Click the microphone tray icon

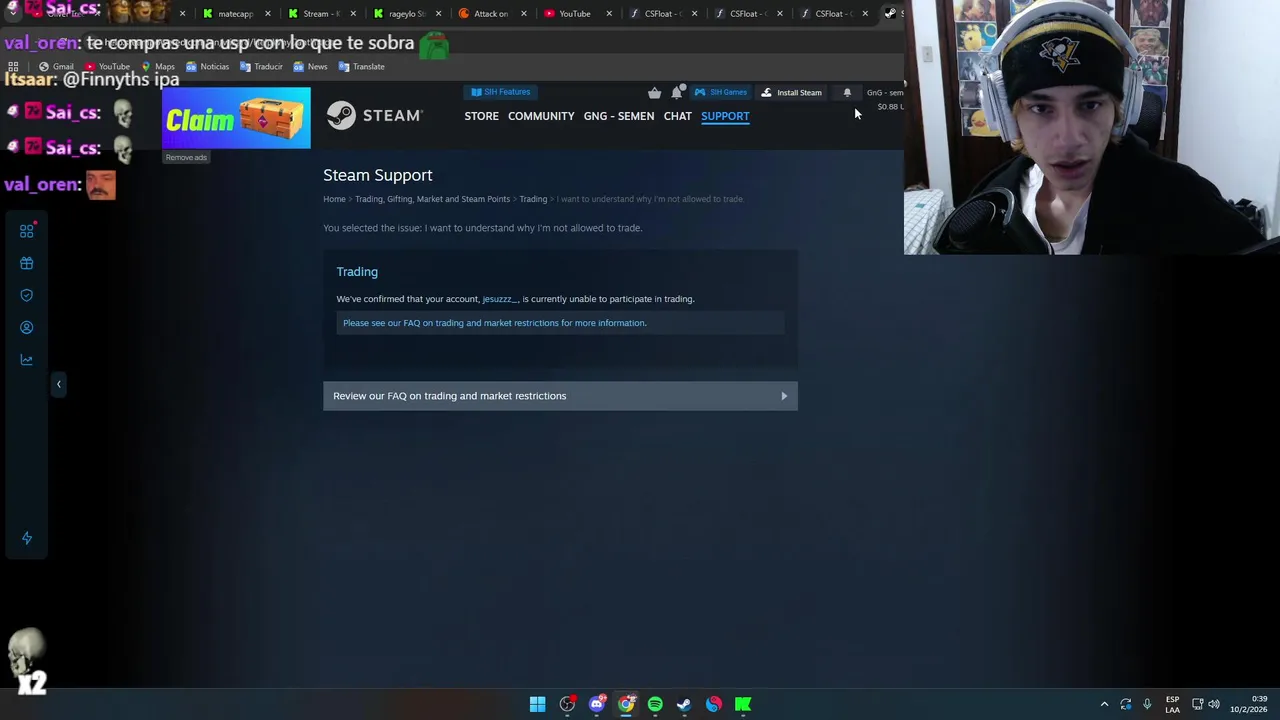1147,704
